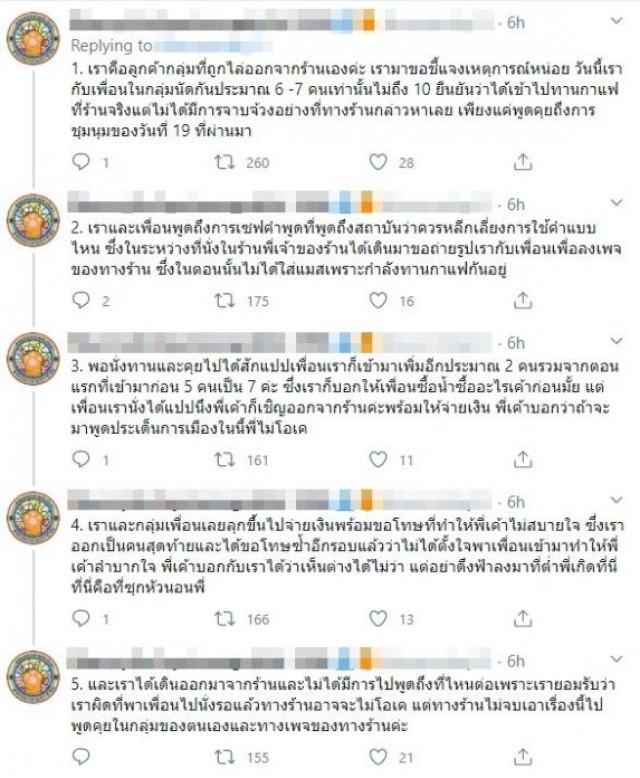
Task: Share the first tweet in the thread
Action: 523,162
